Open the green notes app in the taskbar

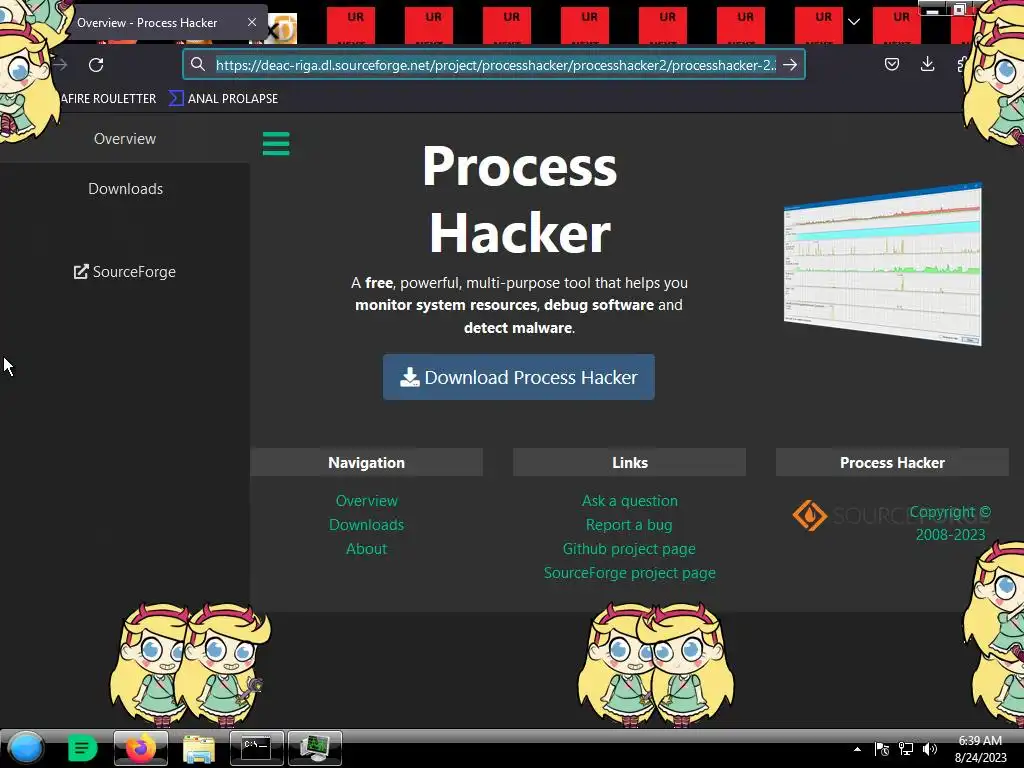point(82,748)
